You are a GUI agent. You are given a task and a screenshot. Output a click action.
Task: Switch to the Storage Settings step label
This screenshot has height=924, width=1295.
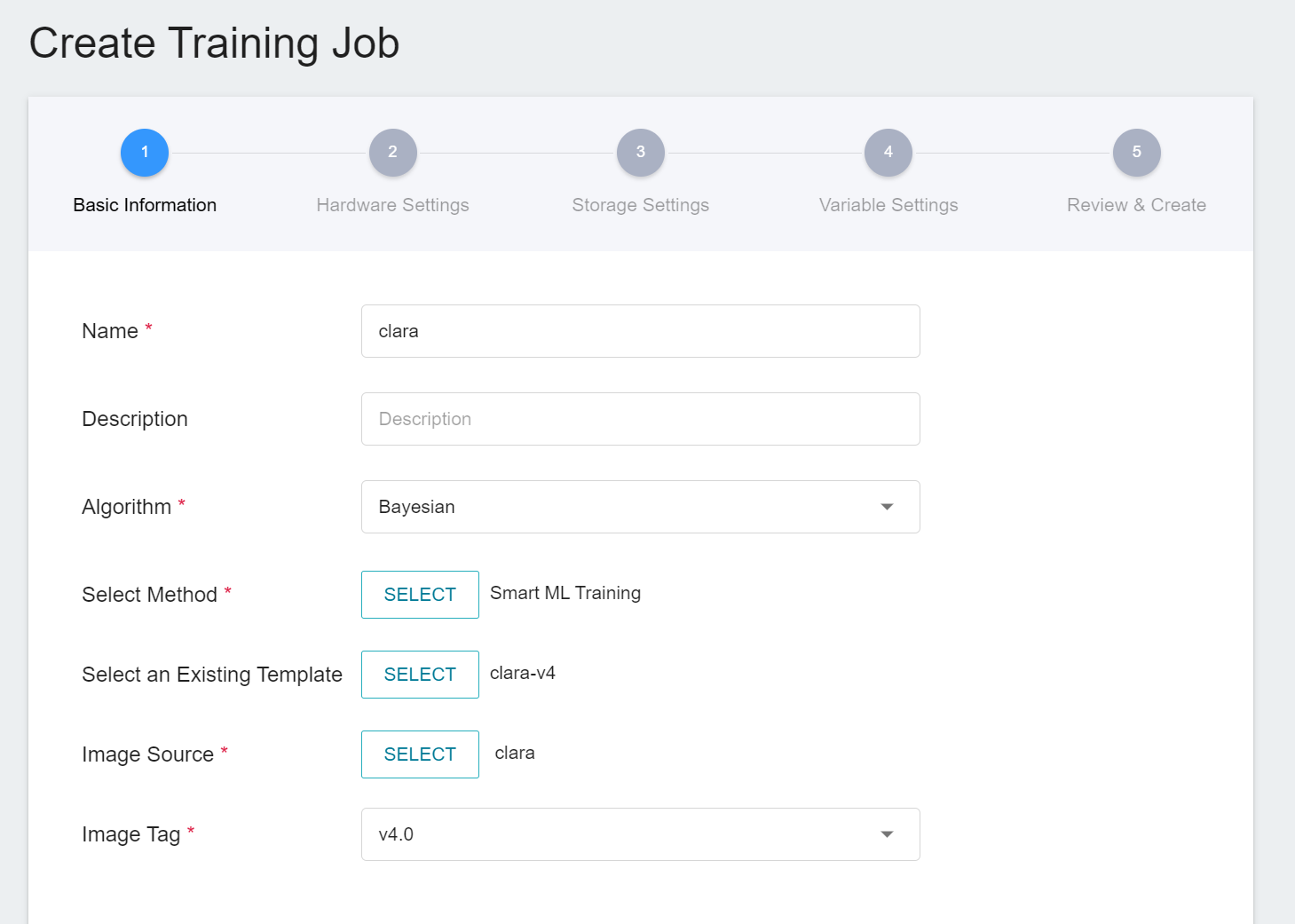[640, 205]
